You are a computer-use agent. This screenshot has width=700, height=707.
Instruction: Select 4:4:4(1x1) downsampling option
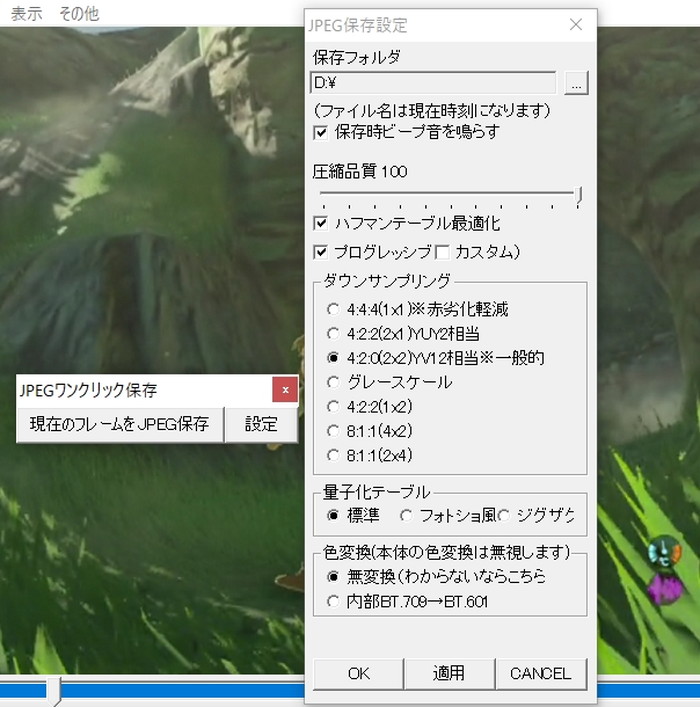point(417,309)
